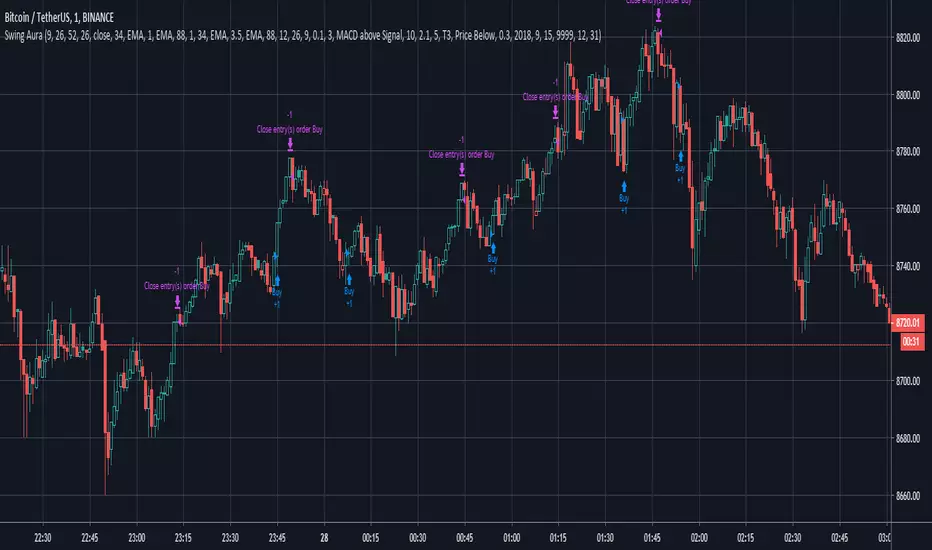This screenshot has width=932, height=550.
Task: Click the 8800.00 price axis label
Action: tap(908, 95)
